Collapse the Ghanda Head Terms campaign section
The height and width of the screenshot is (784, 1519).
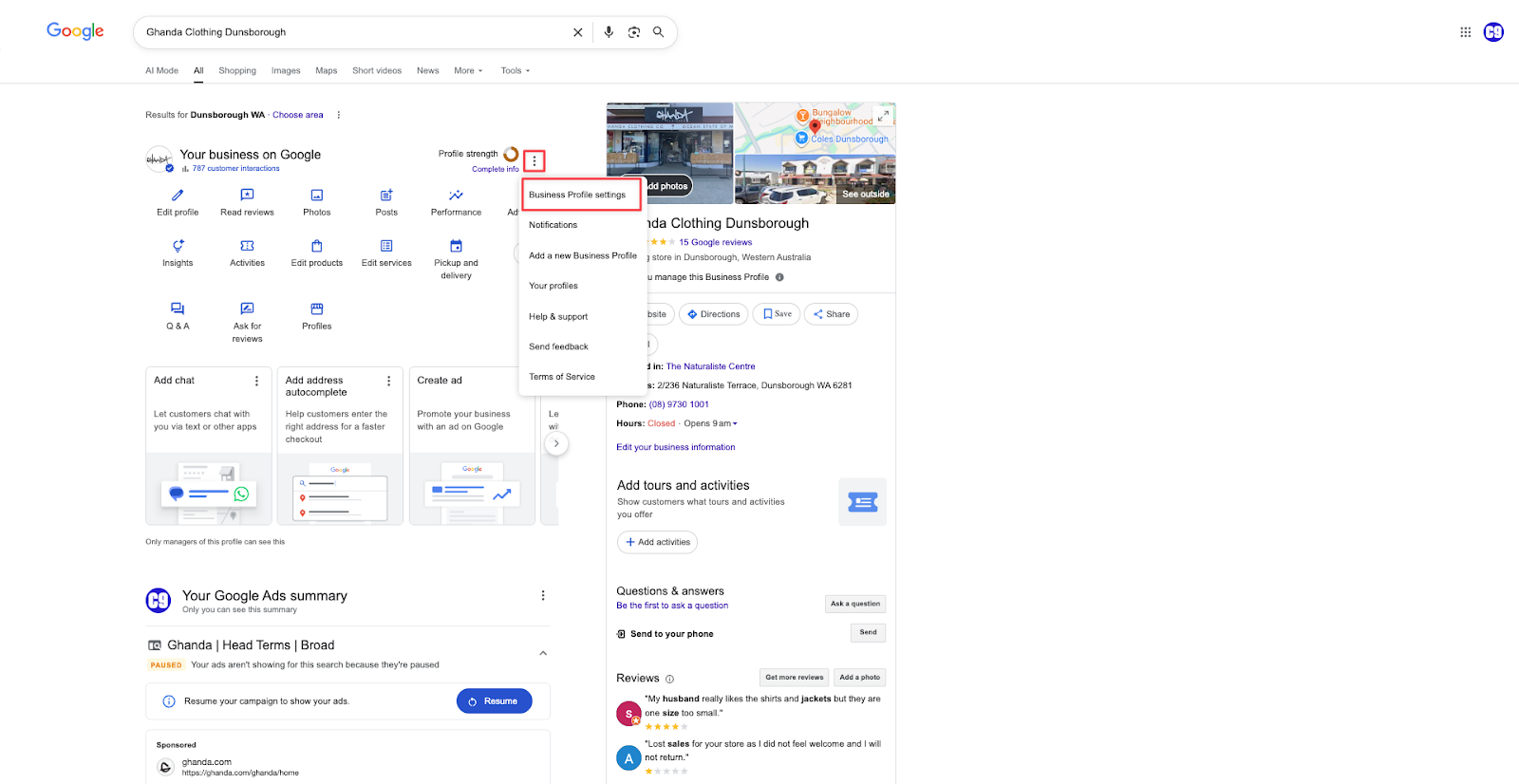[543, 653]
